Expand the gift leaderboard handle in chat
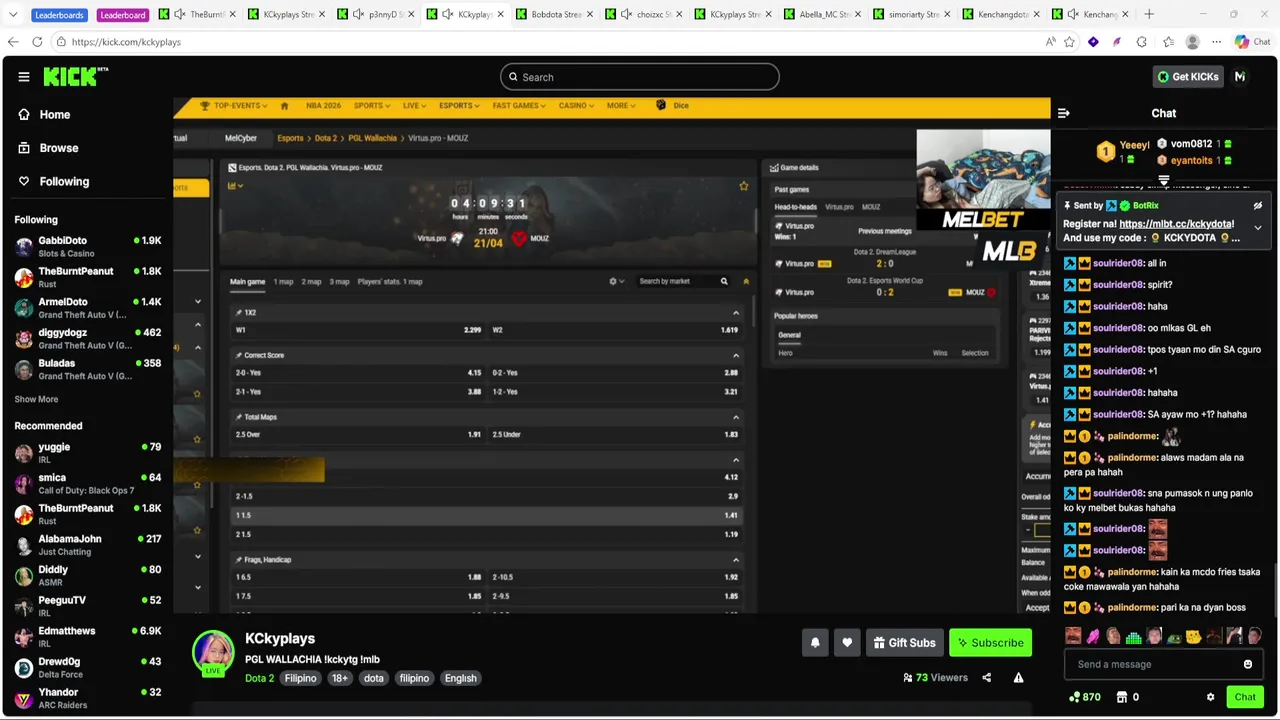 [x=1163, y=180]
